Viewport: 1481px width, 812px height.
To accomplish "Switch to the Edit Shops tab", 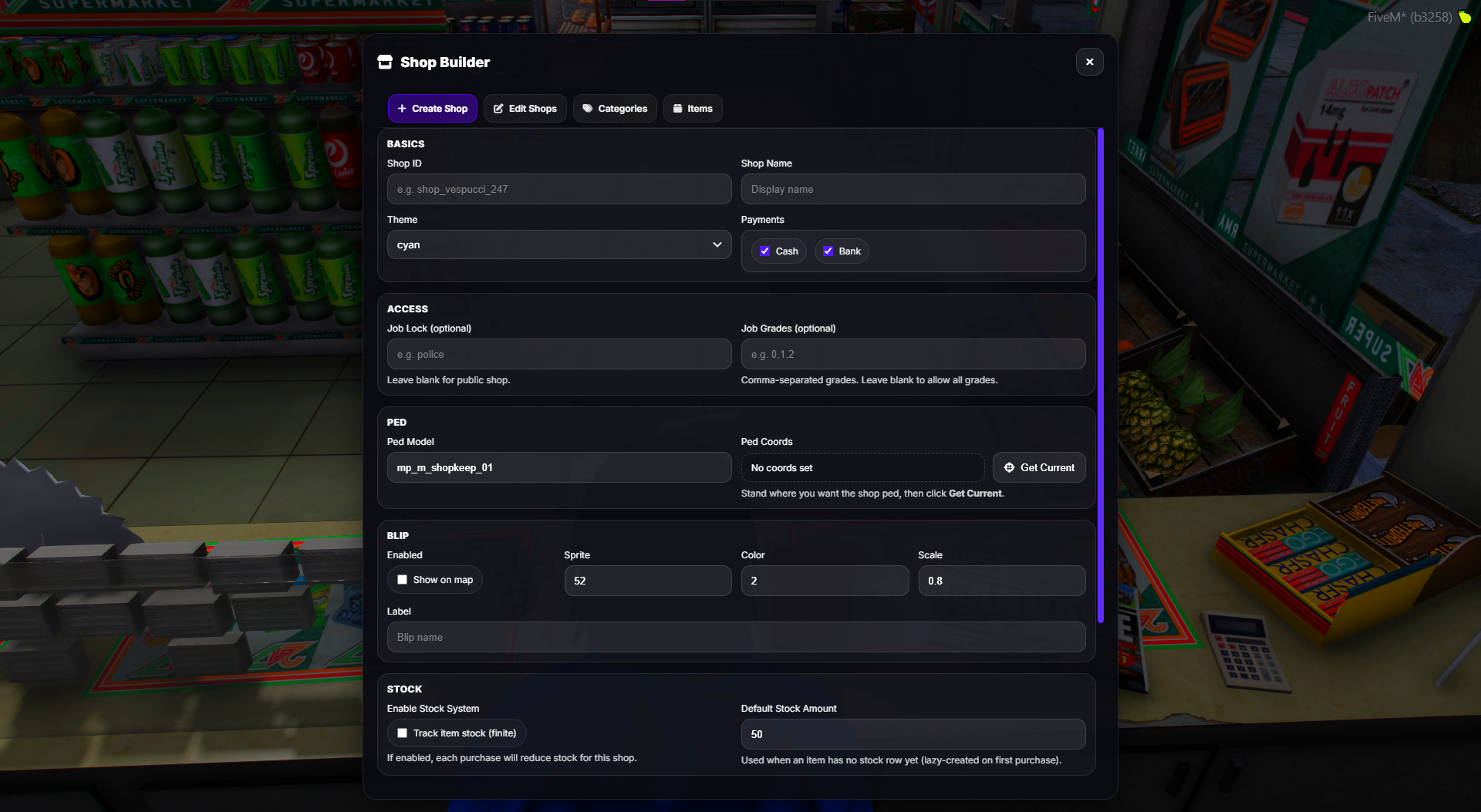I will 525,109.
